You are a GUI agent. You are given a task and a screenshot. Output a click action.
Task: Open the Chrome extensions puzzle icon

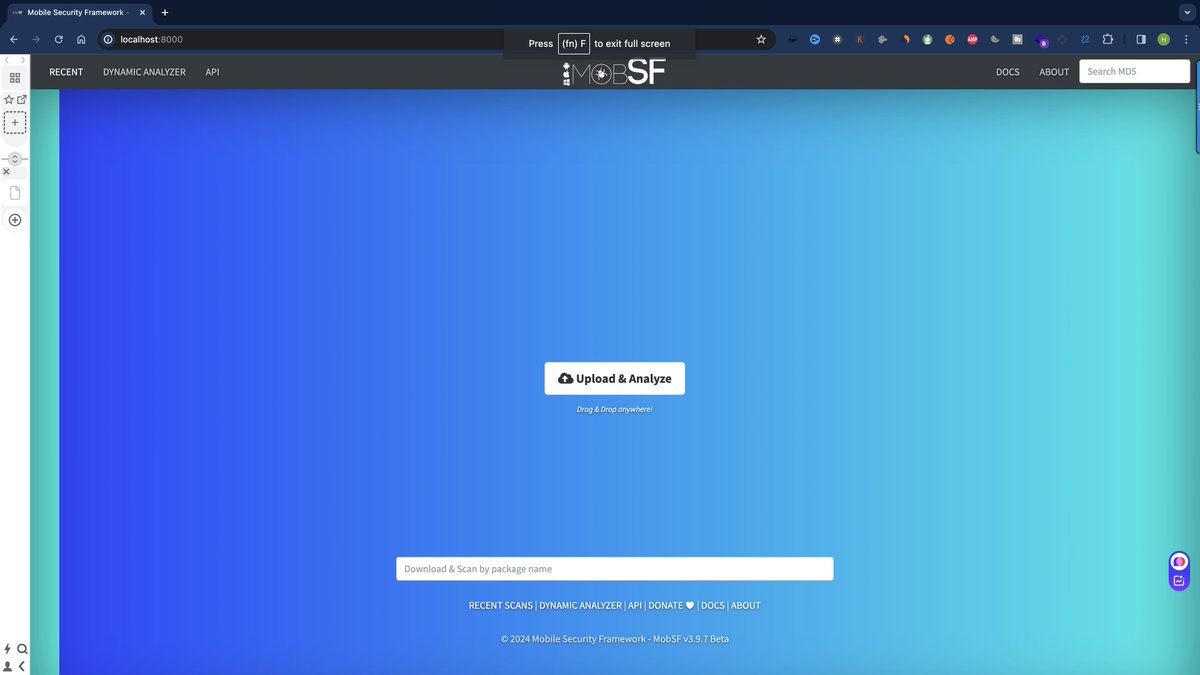pyautogui.click(x=1107, y=39)
